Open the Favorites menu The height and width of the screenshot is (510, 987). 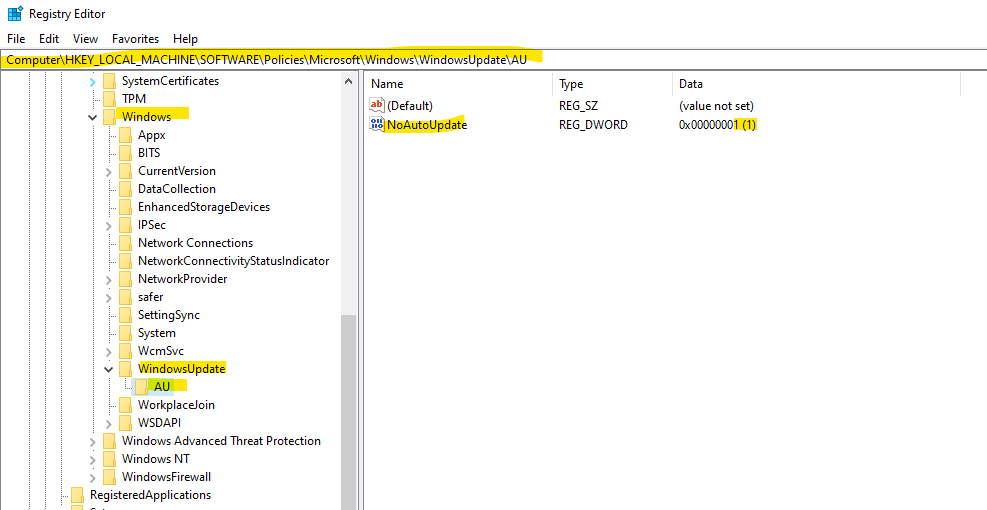135,39
